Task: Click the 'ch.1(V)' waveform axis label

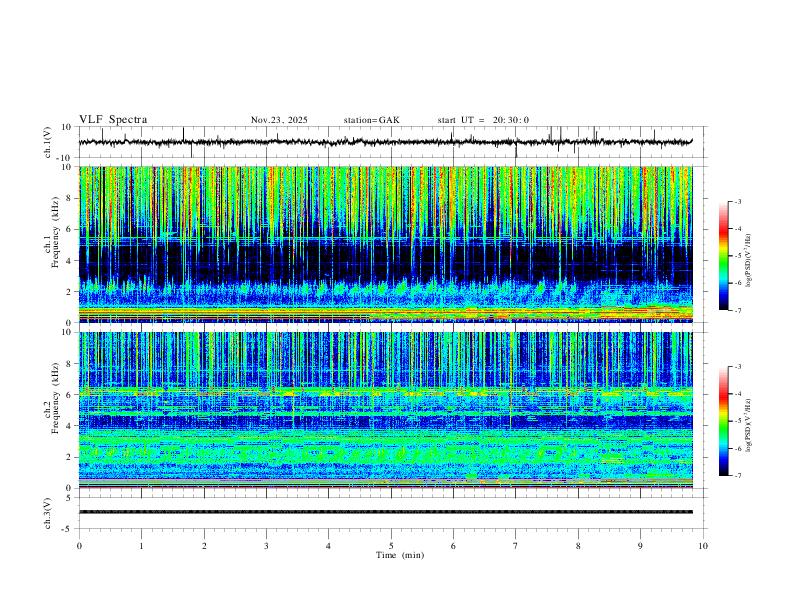Action: click(x=48, y=142)
